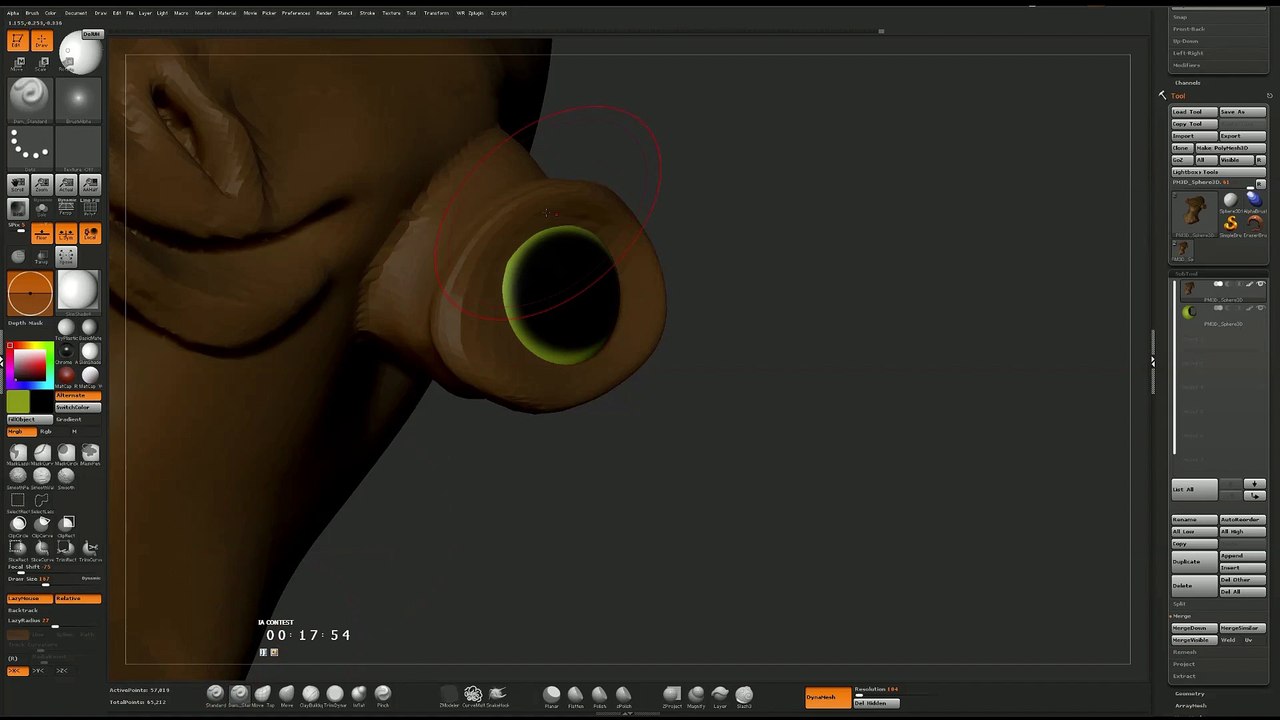Expand the Remesh section
The width and height of the screenshot is (1280, 720).
[x=1184, y=652]
